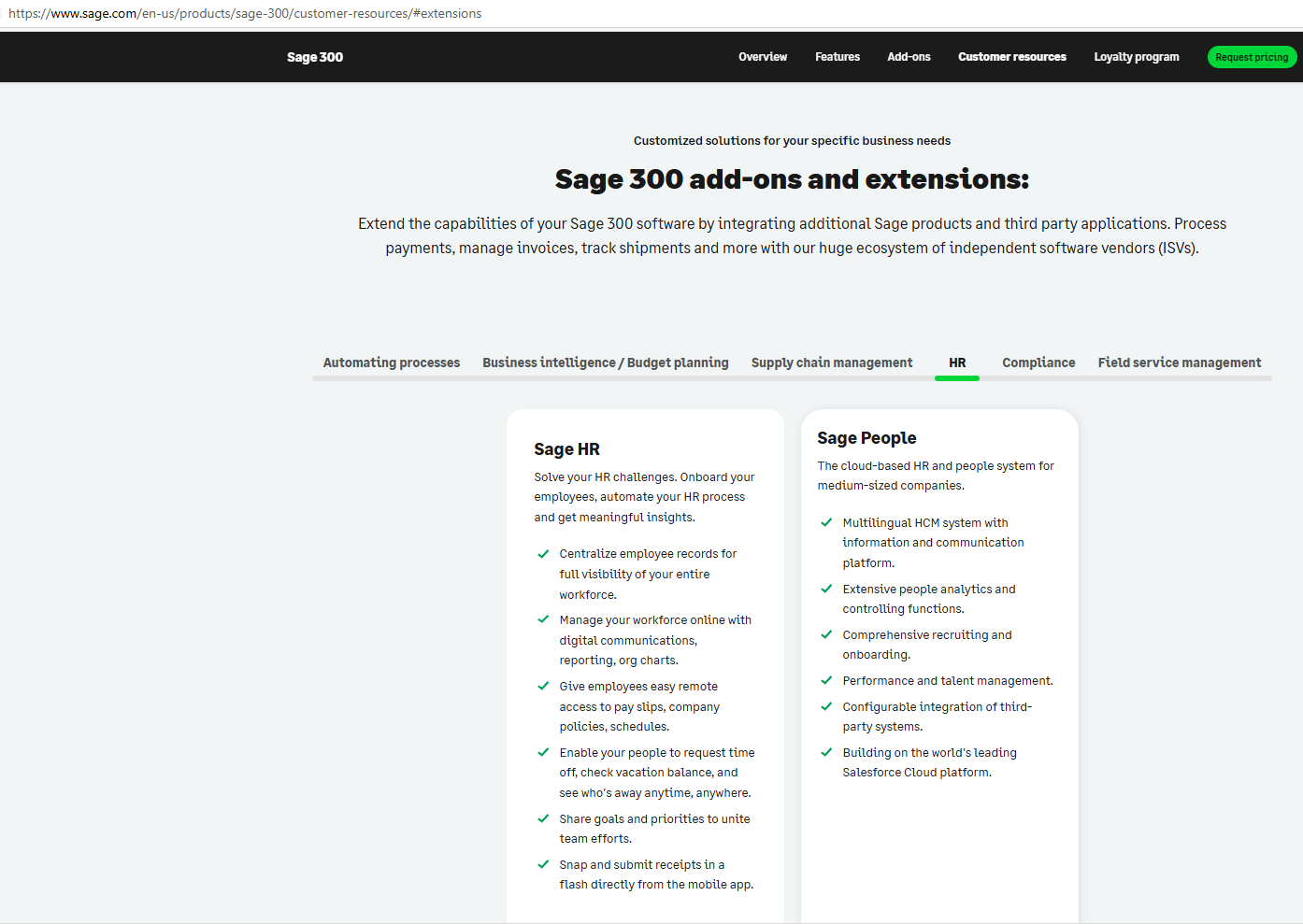Open the Add-ons nav item
Viewport: 1303px width, 924px height.
(x=909, y=57)
